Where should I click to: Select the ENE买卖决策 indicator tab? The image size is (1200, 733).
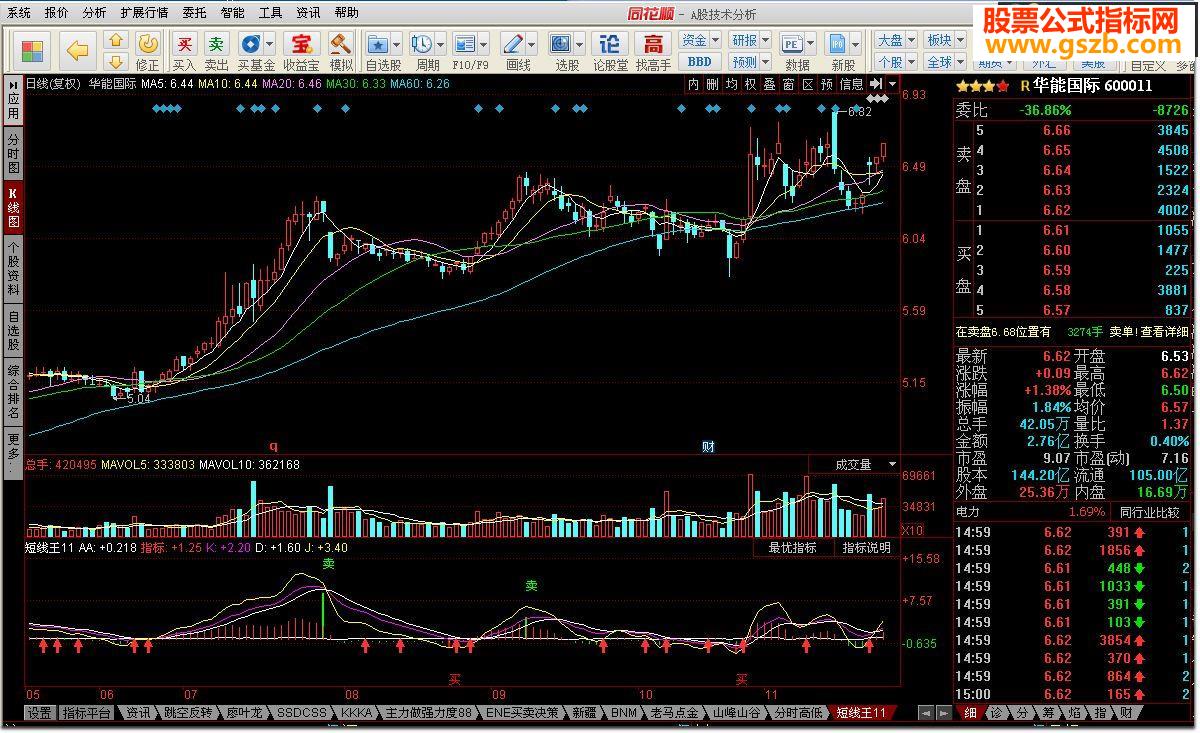coord(524,713)
